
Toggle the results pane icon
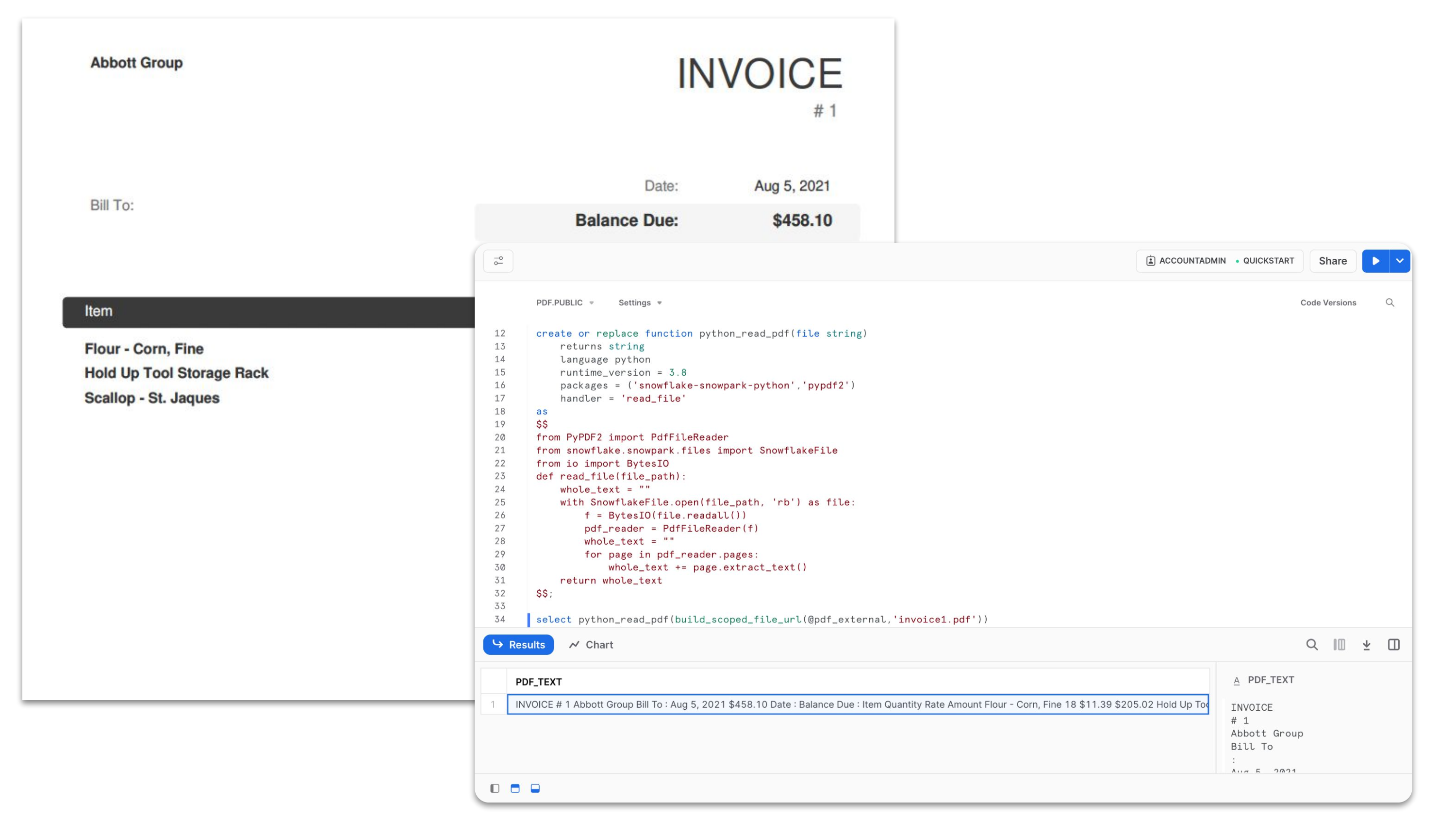pos(535,788)
